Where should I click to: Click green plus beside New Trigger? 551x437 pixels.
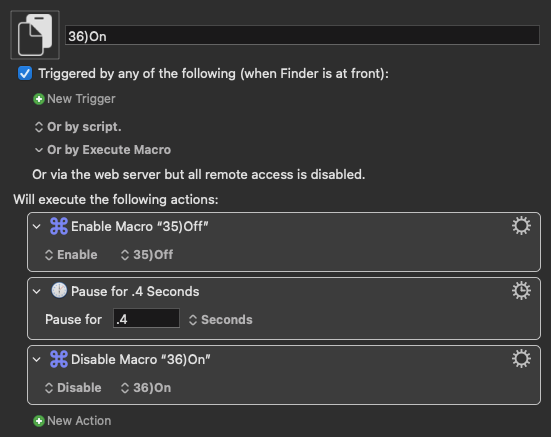39,99
